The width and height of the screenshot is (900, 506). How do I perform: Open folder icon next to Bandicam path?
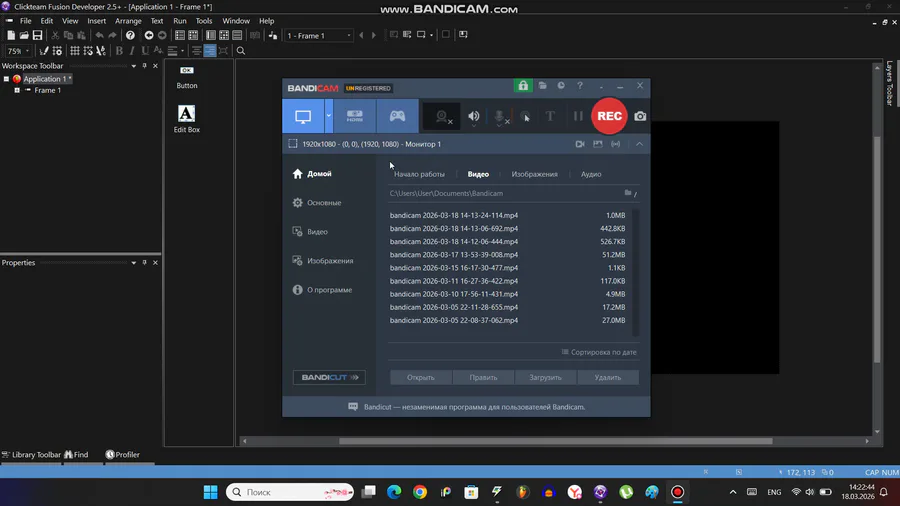(628, 193)
